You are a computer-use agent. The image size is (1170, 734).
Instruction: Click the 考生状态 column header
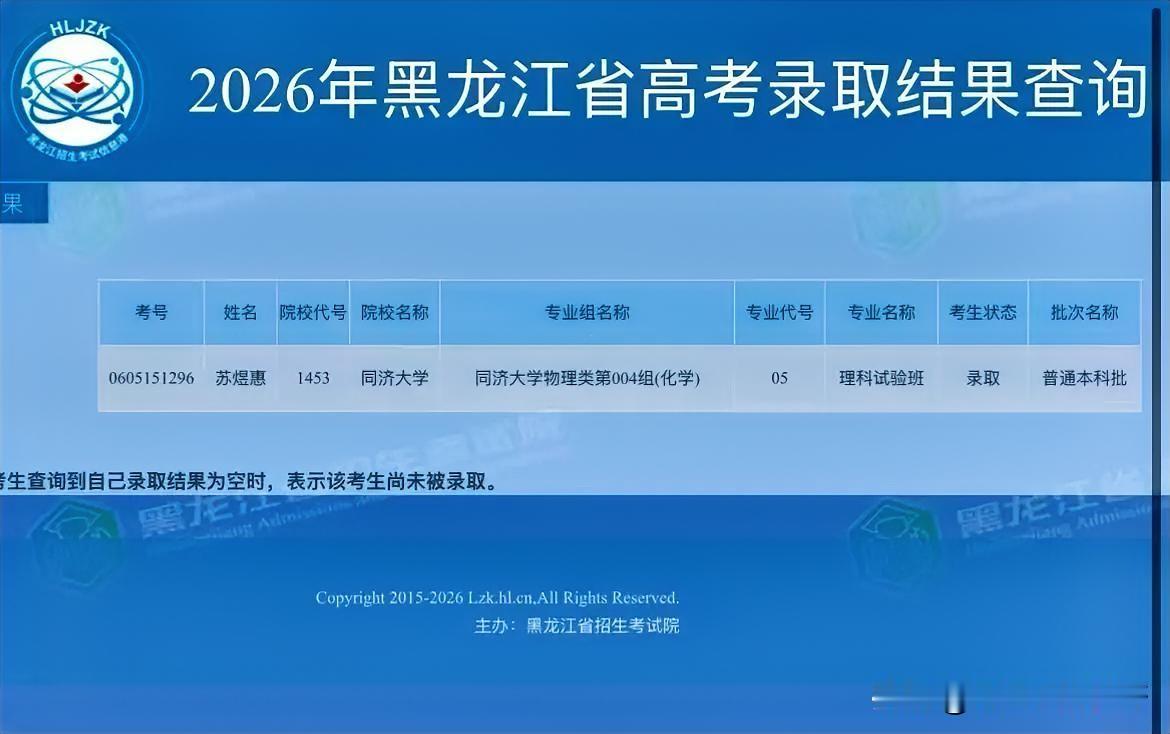[983, 313]
